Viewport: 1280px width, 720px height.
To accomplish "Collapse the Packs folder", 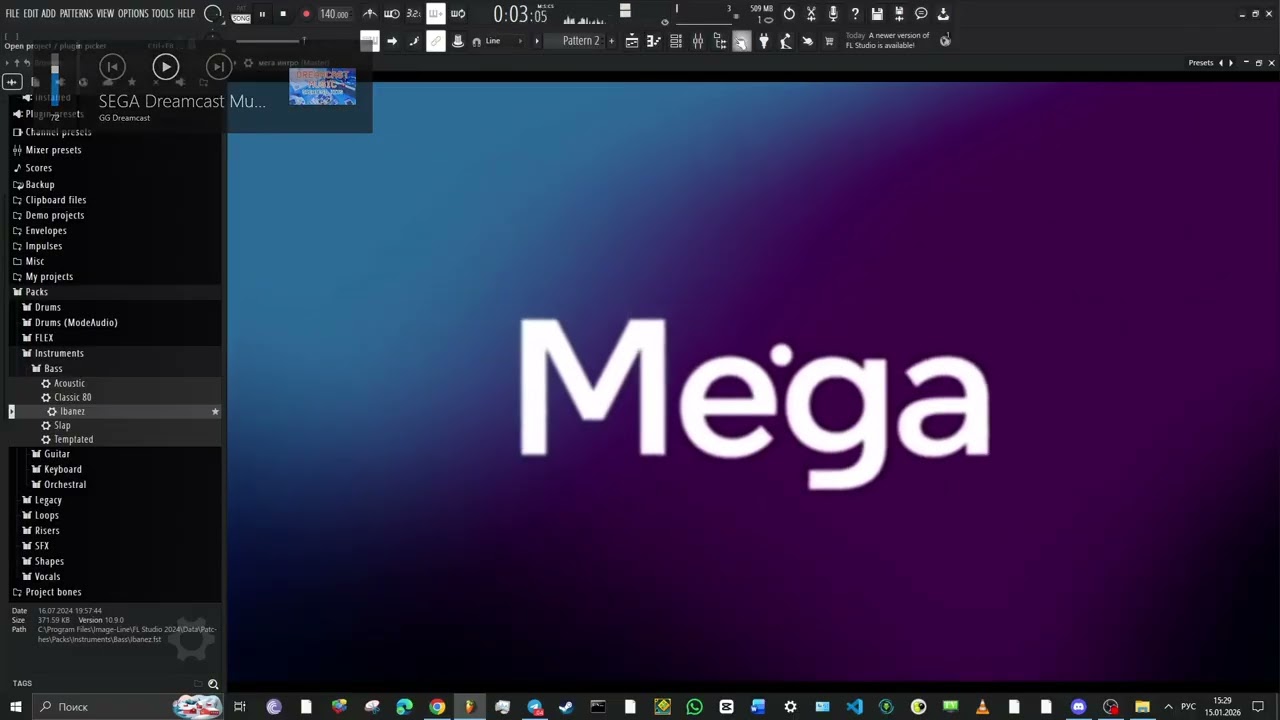I will pos(36,292).
